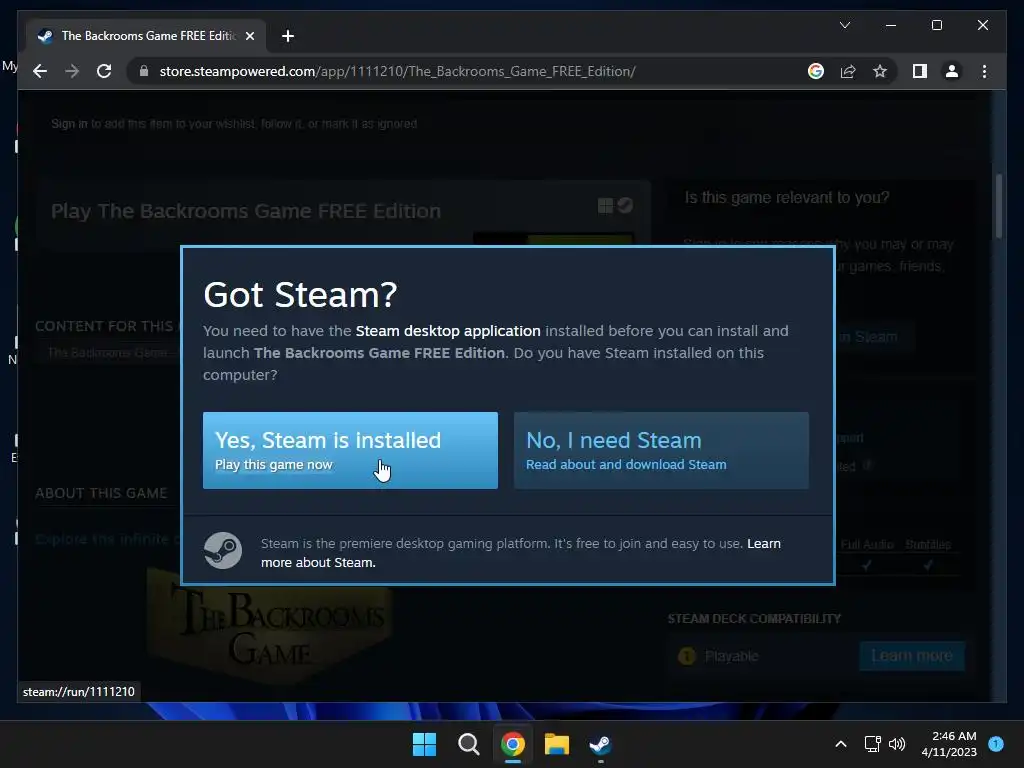Screen dimensions: 1024x768
Task: Open the Chrome three-dot menu
Action: 984,71
